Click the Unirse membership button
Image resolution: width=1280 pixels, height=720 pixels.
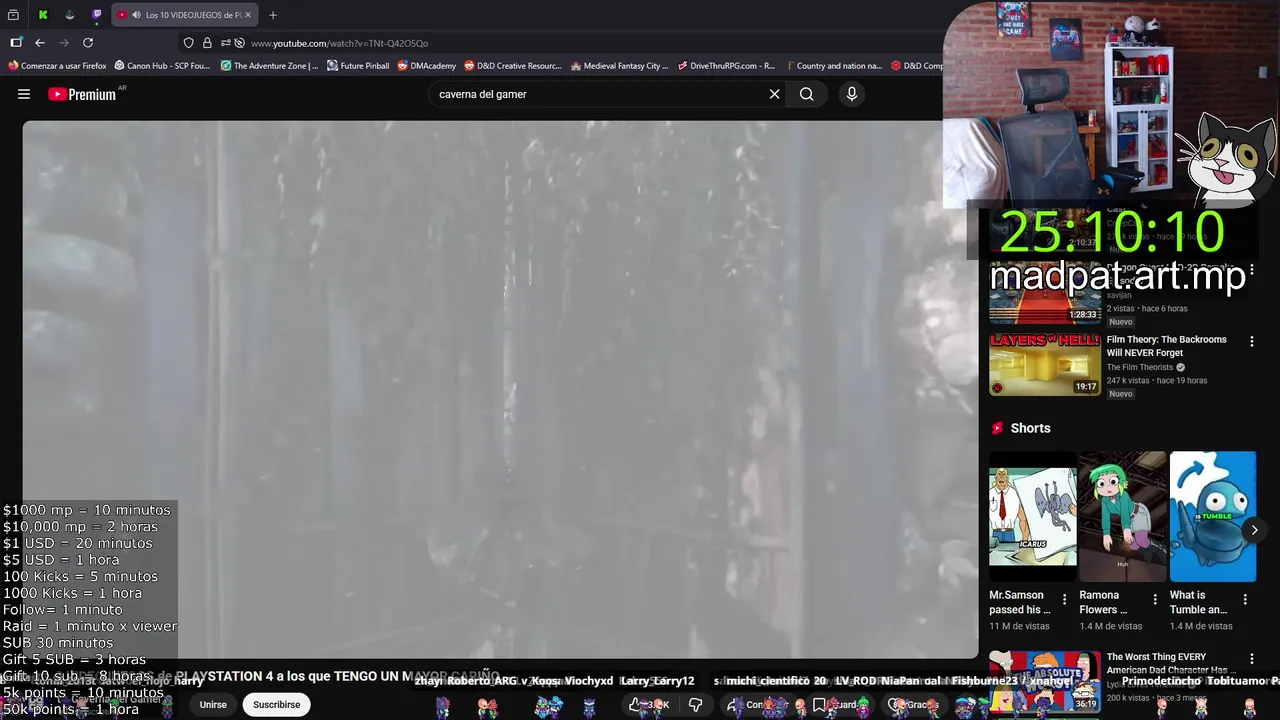point(213,704)
